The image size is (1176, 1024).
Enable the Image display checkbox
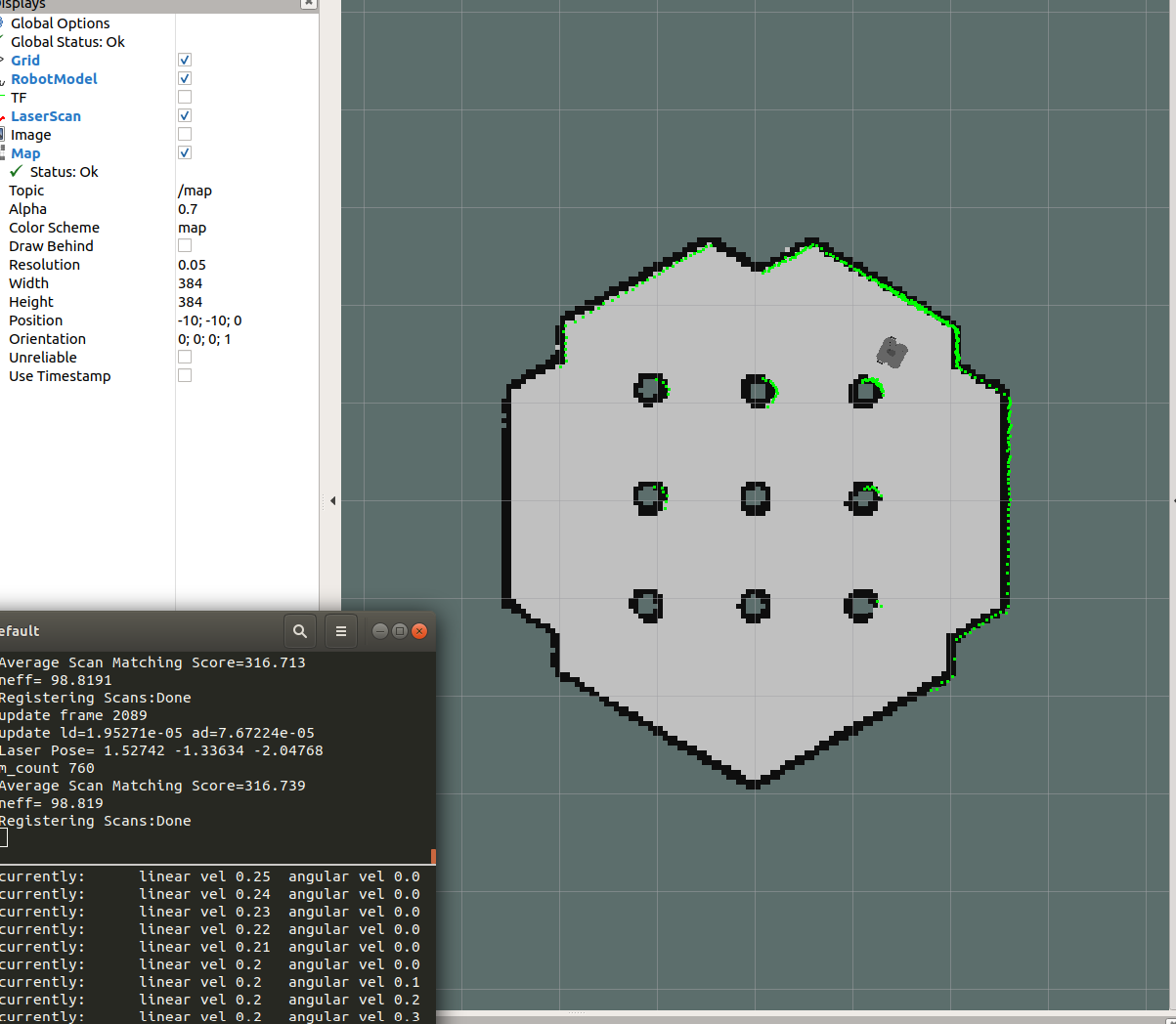click(x=185, y=135)
